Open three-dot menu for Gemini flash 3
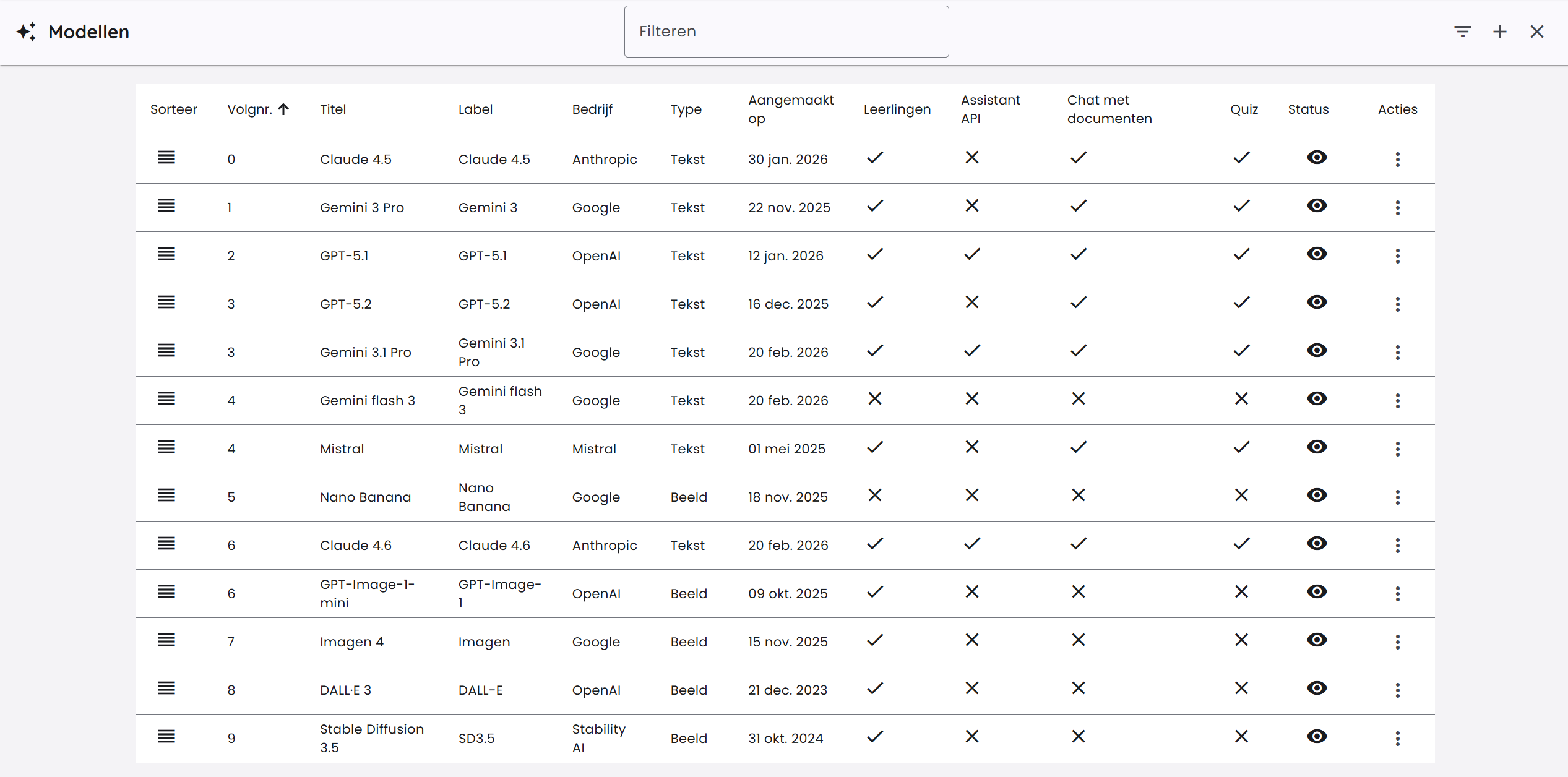This screenshot has width=1568, height=777. pyautogui.click(x=1397, y=401)
